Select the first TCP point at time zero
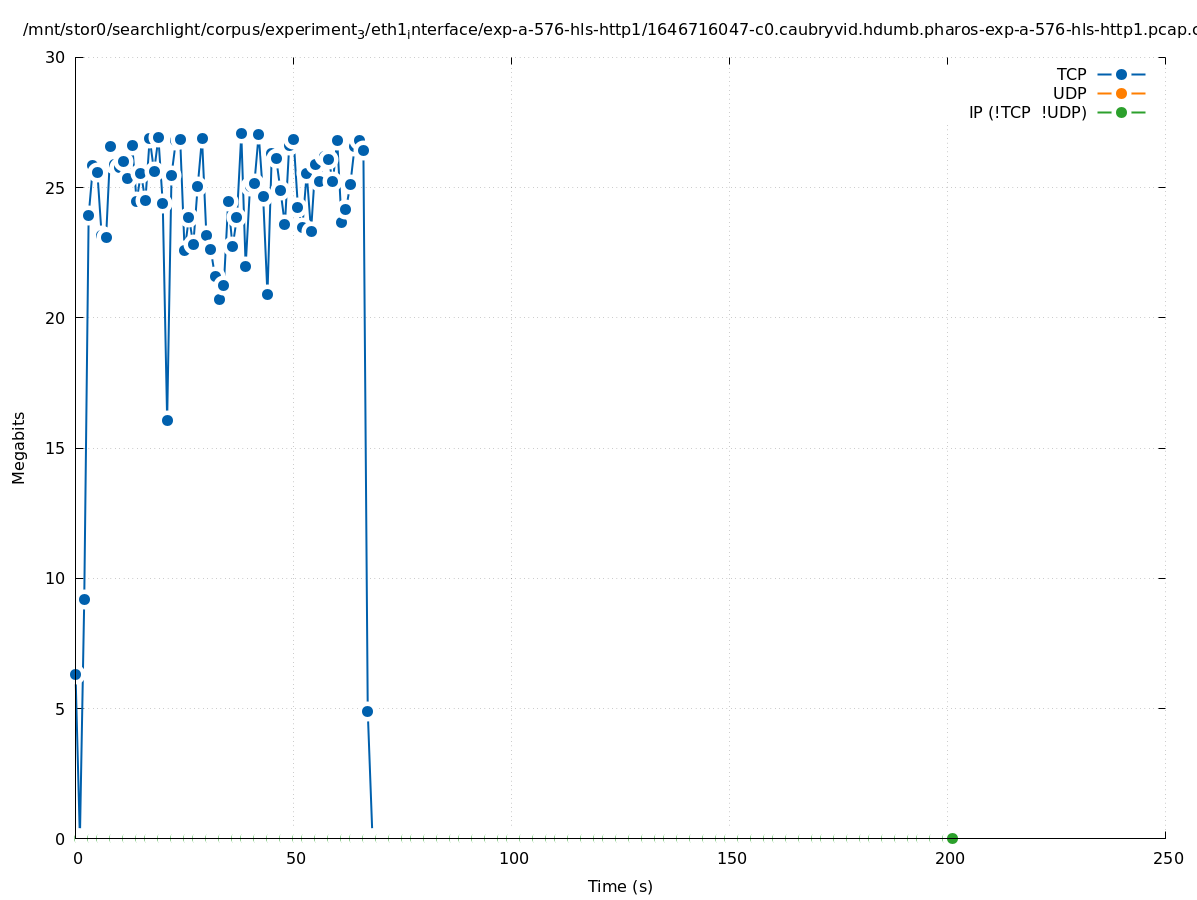Screen dimensions: 1197x900 (75, 674)
